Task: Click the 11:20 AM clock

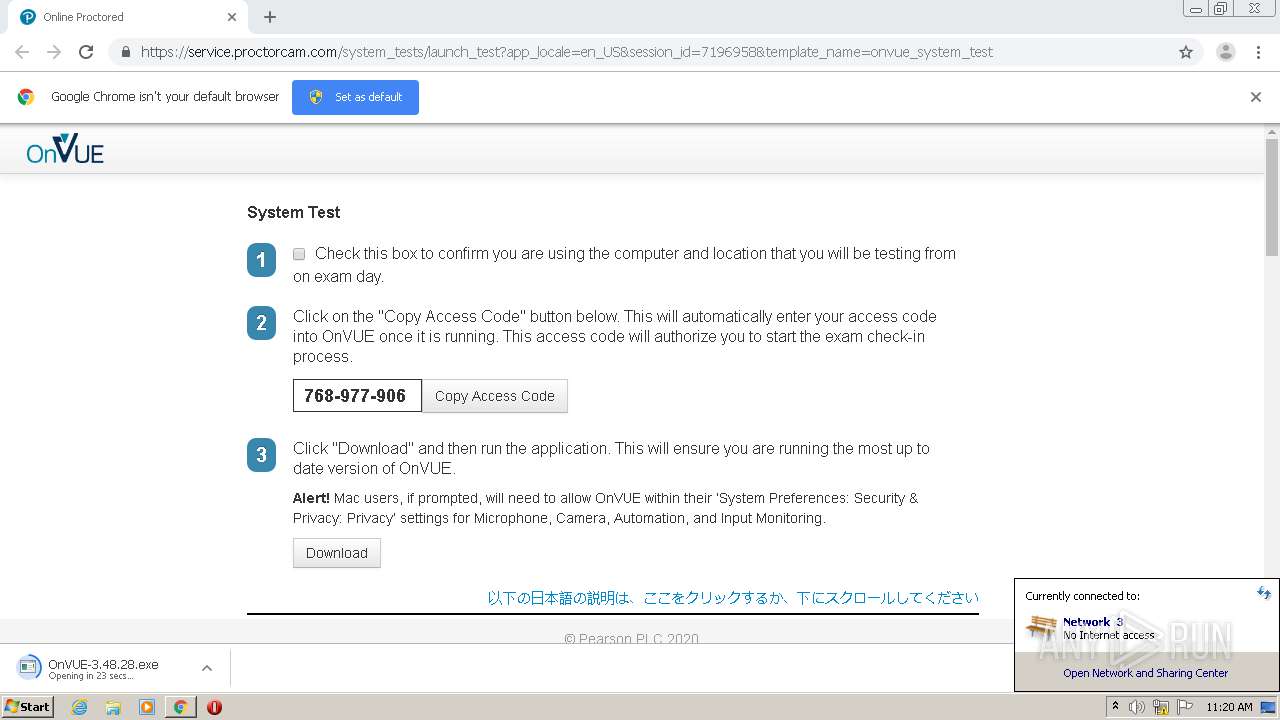Action: (x=1229, y=707)
